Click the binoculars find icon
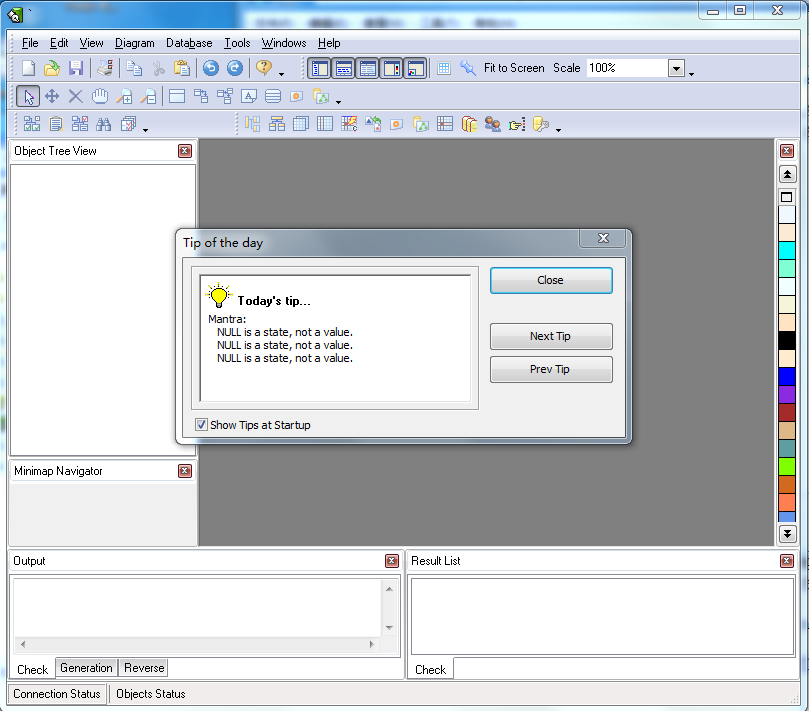 [x=104, y=124]
